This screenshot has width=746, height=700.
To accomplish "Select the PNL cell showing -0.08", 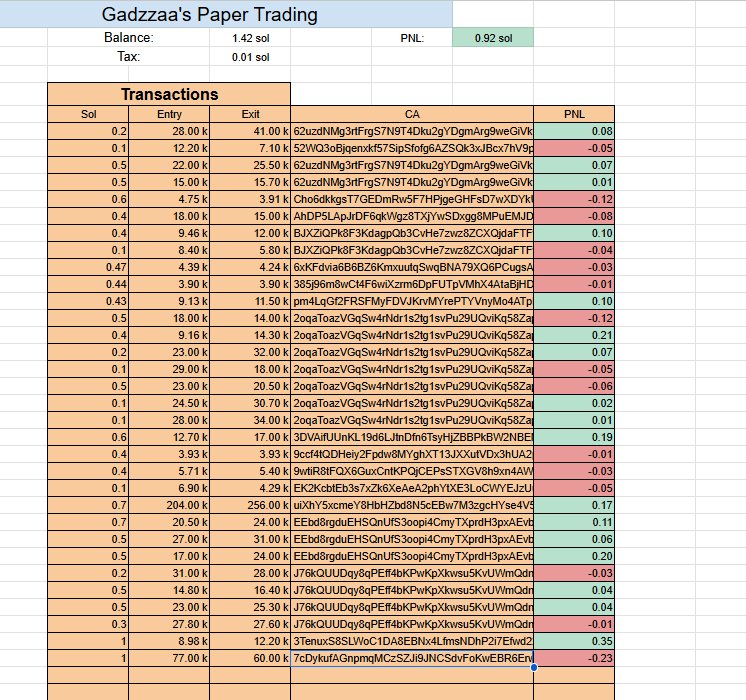I will (574, 217).
